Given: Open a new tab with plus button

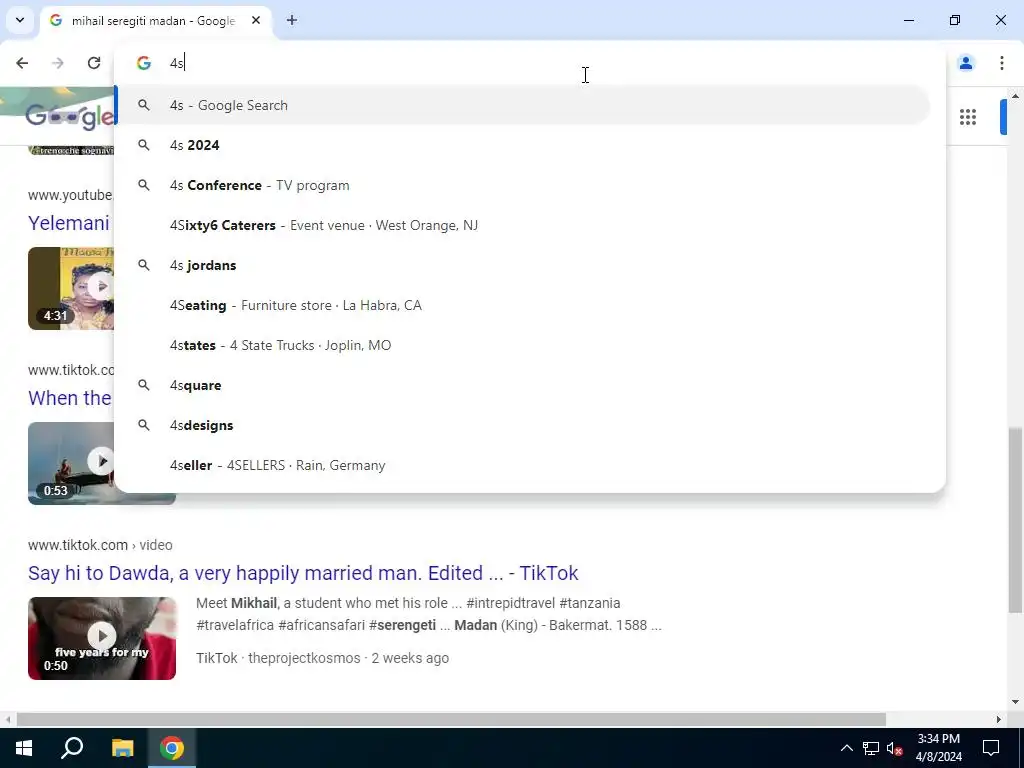Looking at the screenshot, I should [292, 20].
